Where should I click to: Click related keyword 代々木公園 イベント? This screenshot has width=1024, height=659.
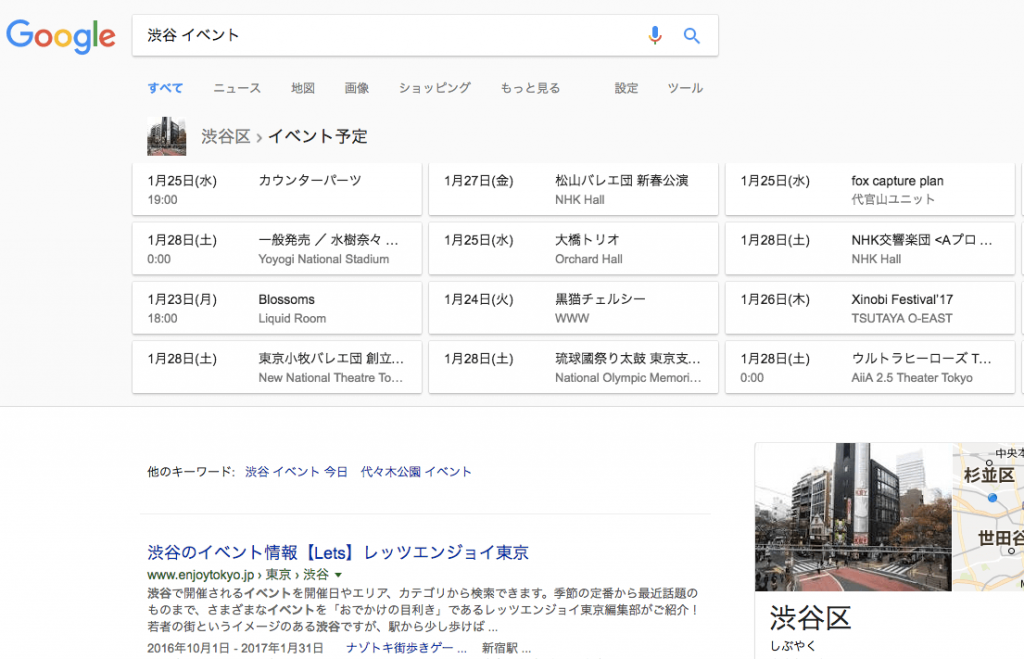(x=416, y=471)
